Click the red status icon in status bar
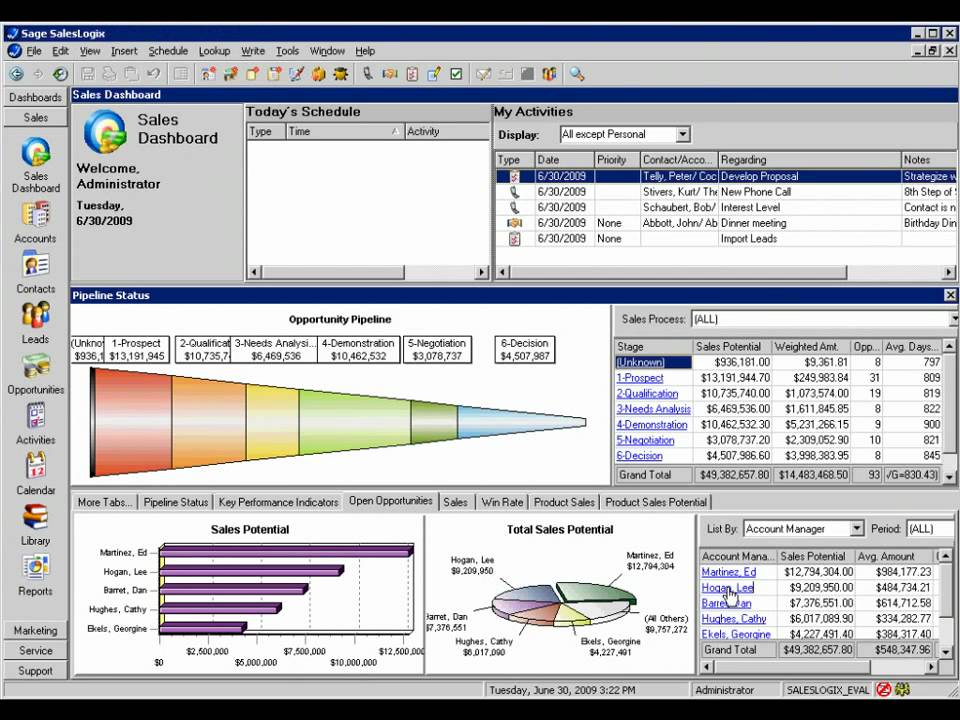The width and height of the screenshot is (960, 720). pyautogui.click(x=883, y=689)
